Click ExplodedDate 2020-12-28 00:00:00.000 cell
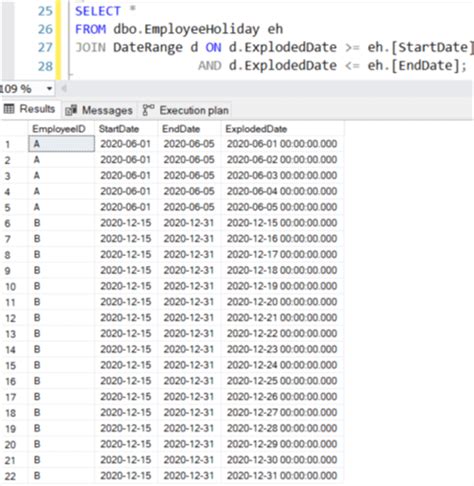 [x=283, y=428]
